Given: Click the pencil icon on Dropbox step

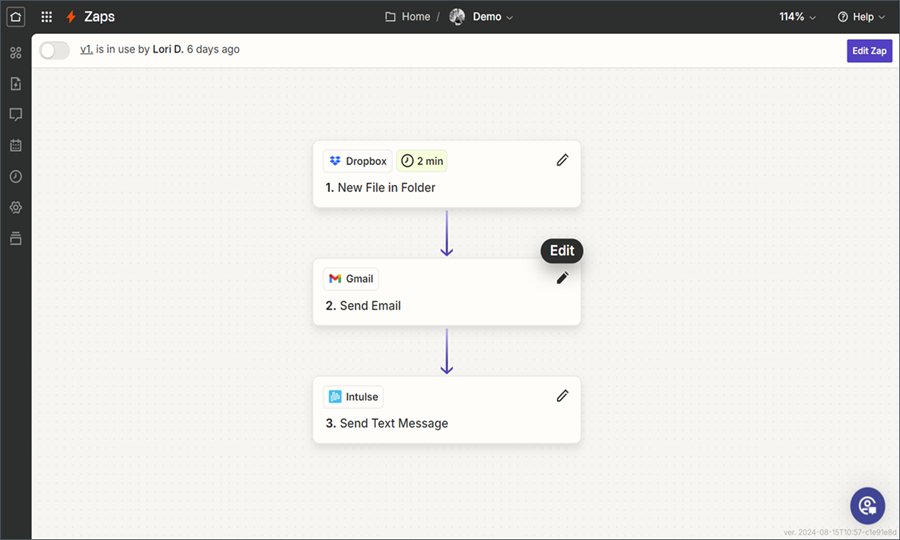Looking at the screenshot, I should click(x=562, y=160).
